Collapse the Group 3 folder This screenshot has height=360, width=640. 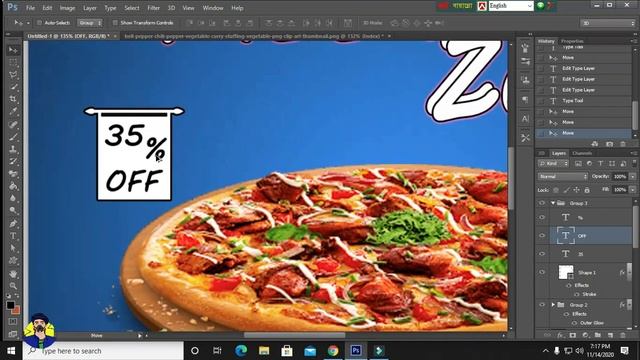click(553, 203)
